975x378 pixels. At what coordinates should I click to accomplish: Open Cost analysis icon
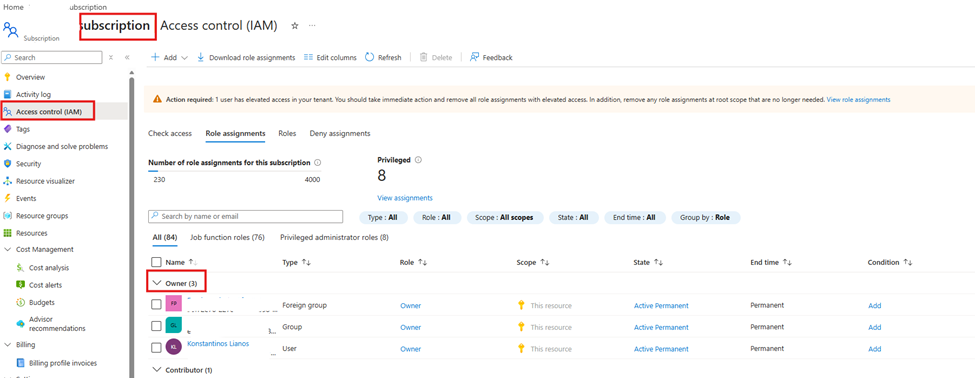(20, 268)
